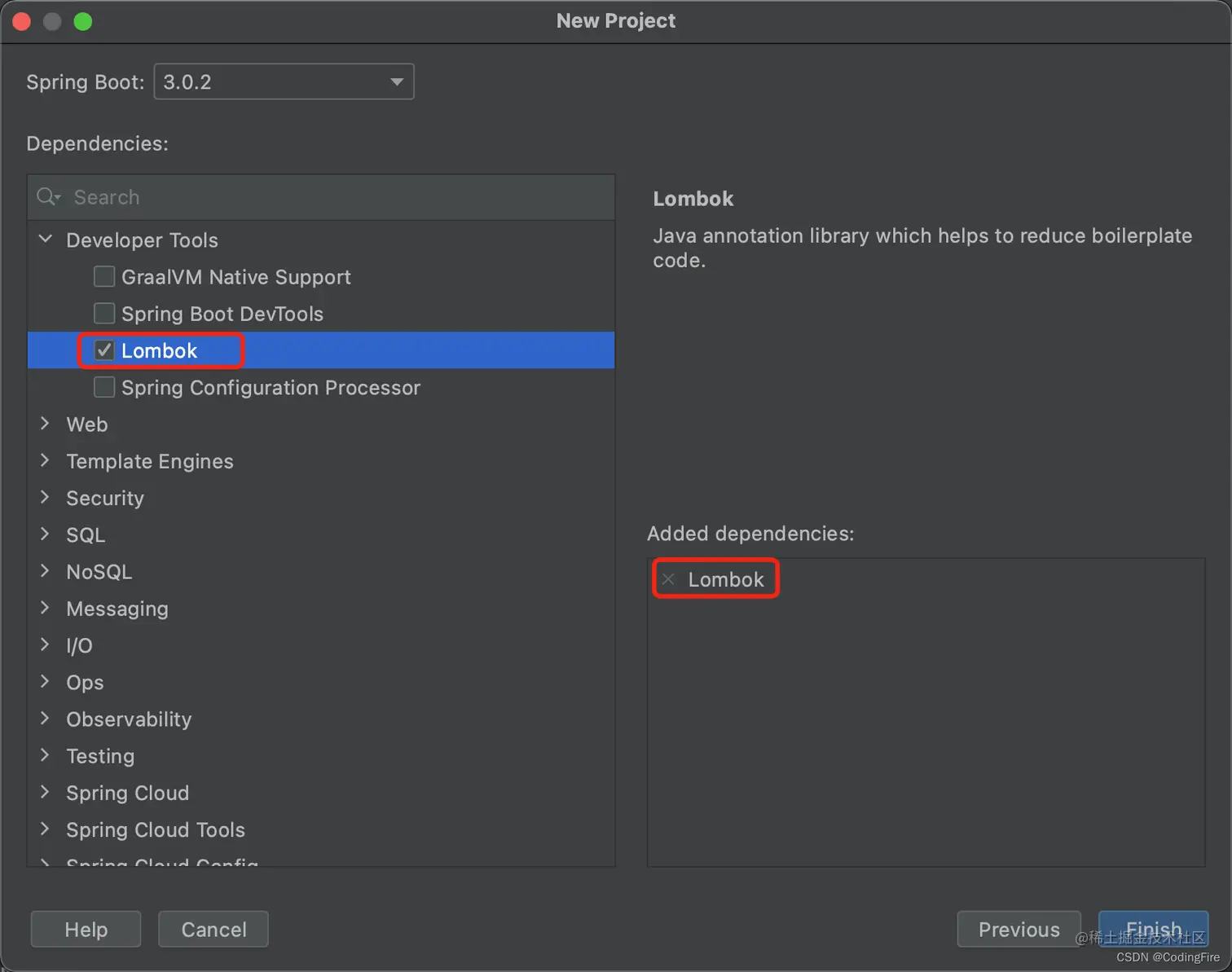Select the Spring Configuration Processor row label

point(271,388)
